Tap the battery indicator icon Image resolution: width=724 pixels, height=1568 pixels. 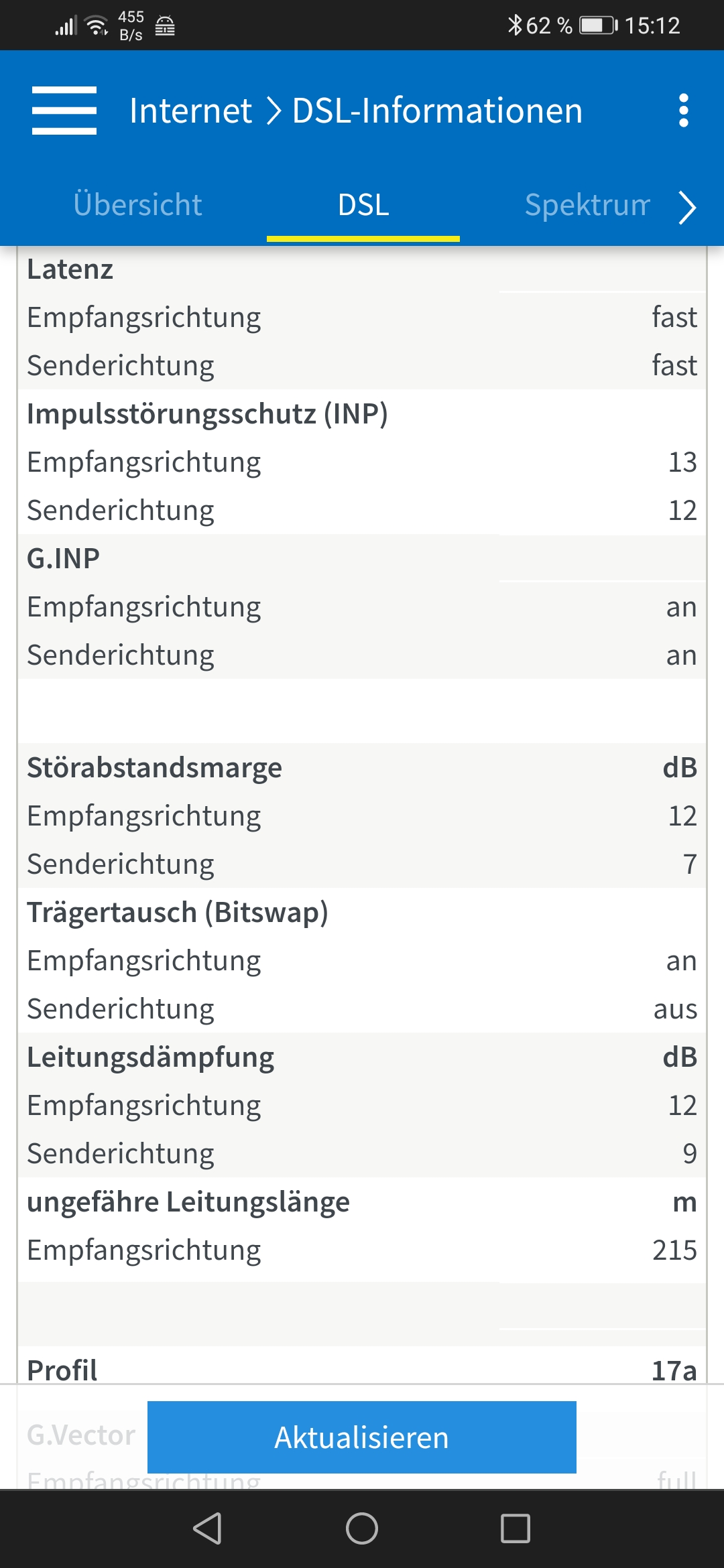click(599, 25)
